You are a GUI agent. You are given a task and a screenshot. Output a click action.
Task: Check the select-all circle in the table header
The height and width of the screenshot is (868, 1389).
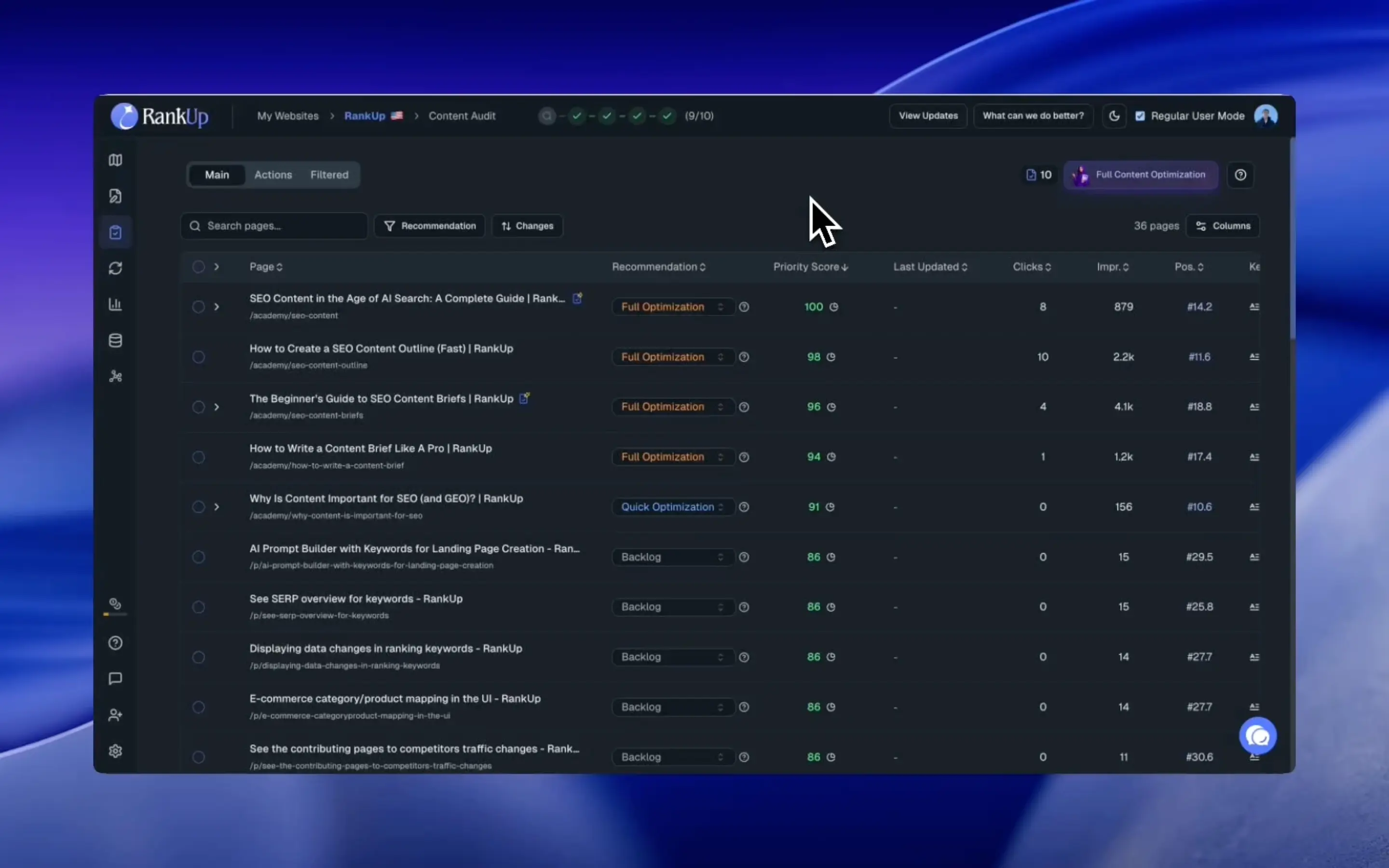click(x=199, y=267)
